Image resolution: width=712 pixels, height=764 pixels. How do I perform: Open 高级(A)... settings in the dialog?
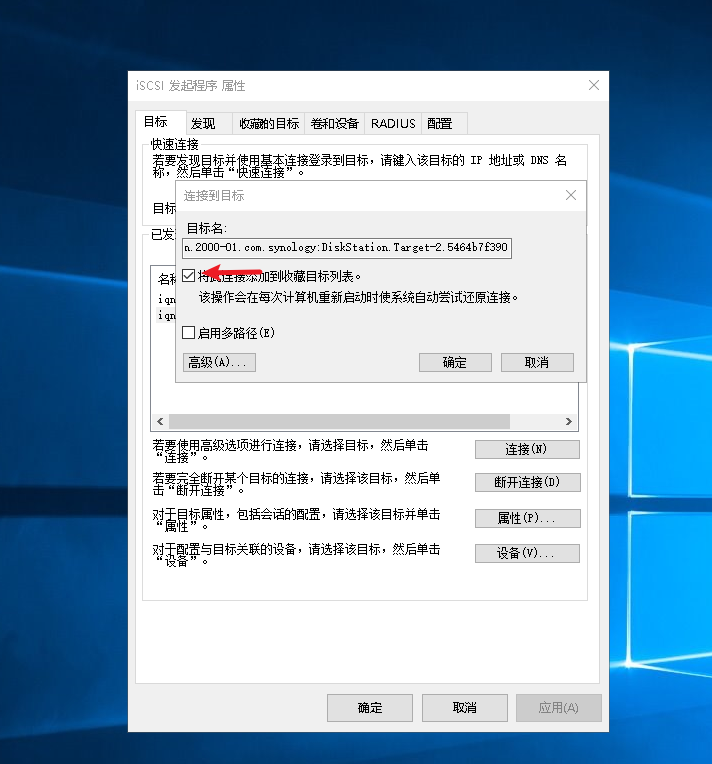click(x=220, y=362)
